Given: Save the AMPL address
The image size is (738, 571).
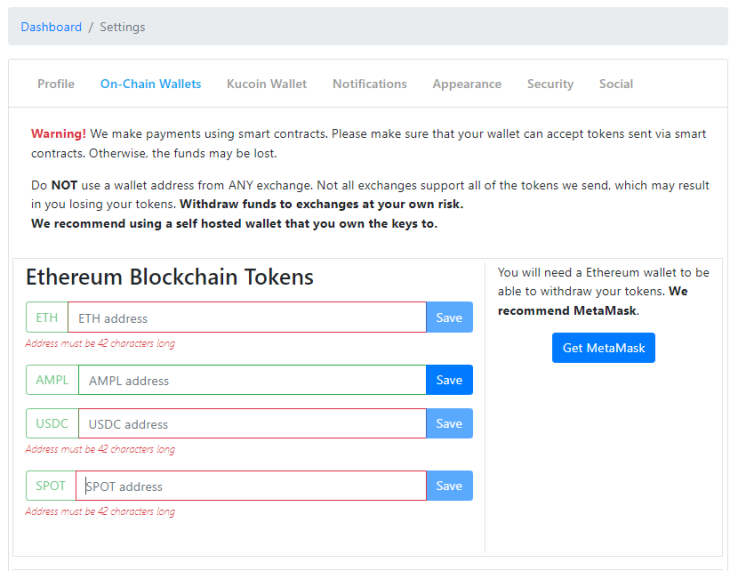Looking at the screenshot, I should [x=449, y=379].
